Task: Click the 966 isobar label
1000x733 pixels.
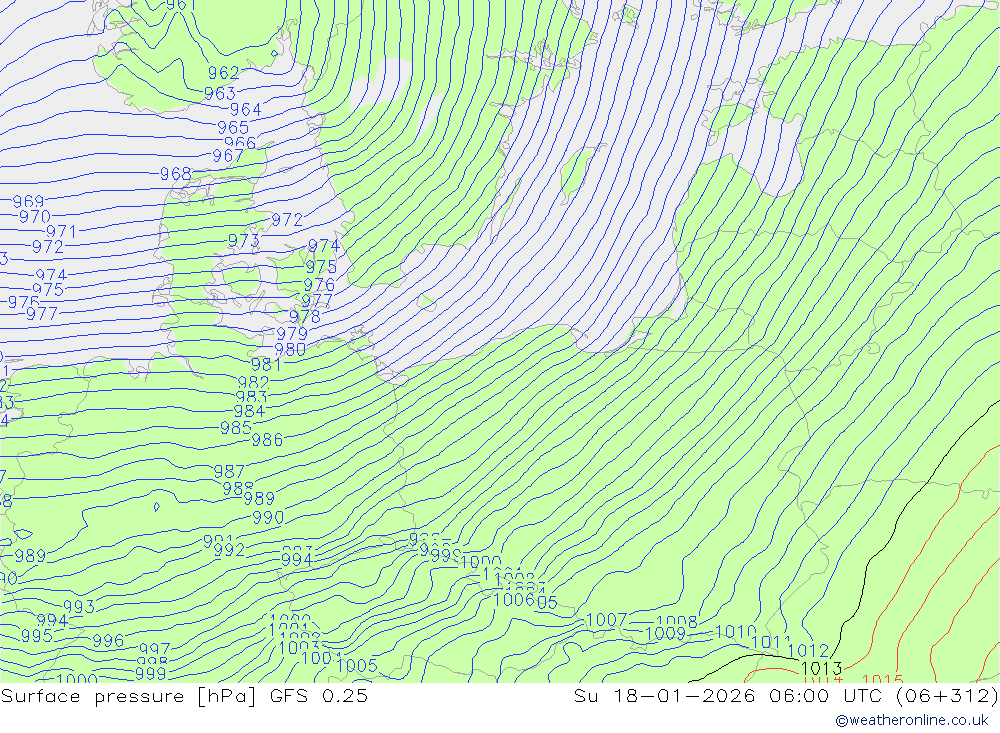Action: 240,143
